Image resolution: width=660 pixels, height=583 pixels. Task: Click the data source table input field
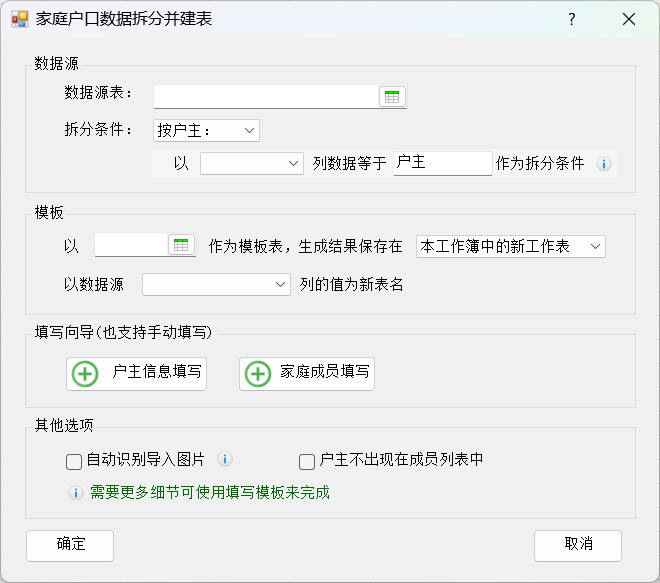tap(266, 96)
